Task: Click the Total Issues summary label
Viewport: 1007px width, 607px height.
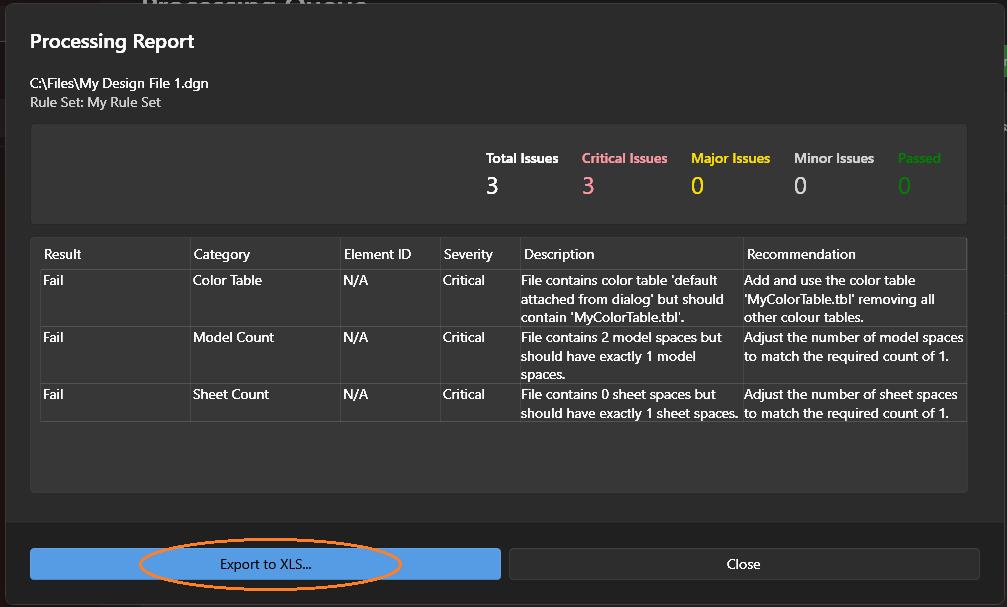Action: 522,158
